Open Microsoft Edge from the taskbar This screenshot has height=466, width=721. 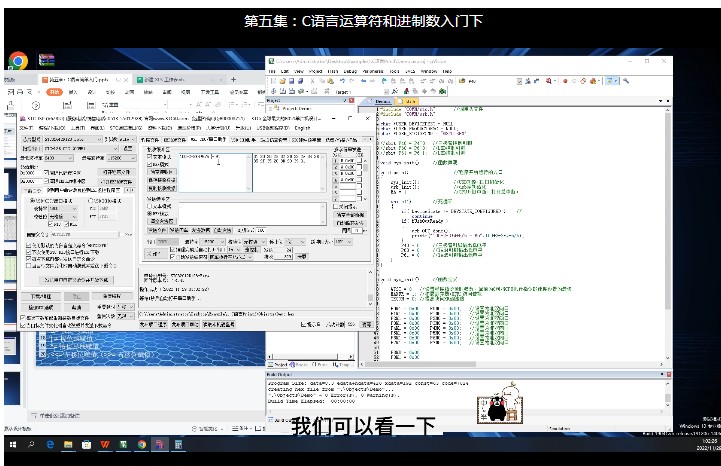(x=50, y=444)
